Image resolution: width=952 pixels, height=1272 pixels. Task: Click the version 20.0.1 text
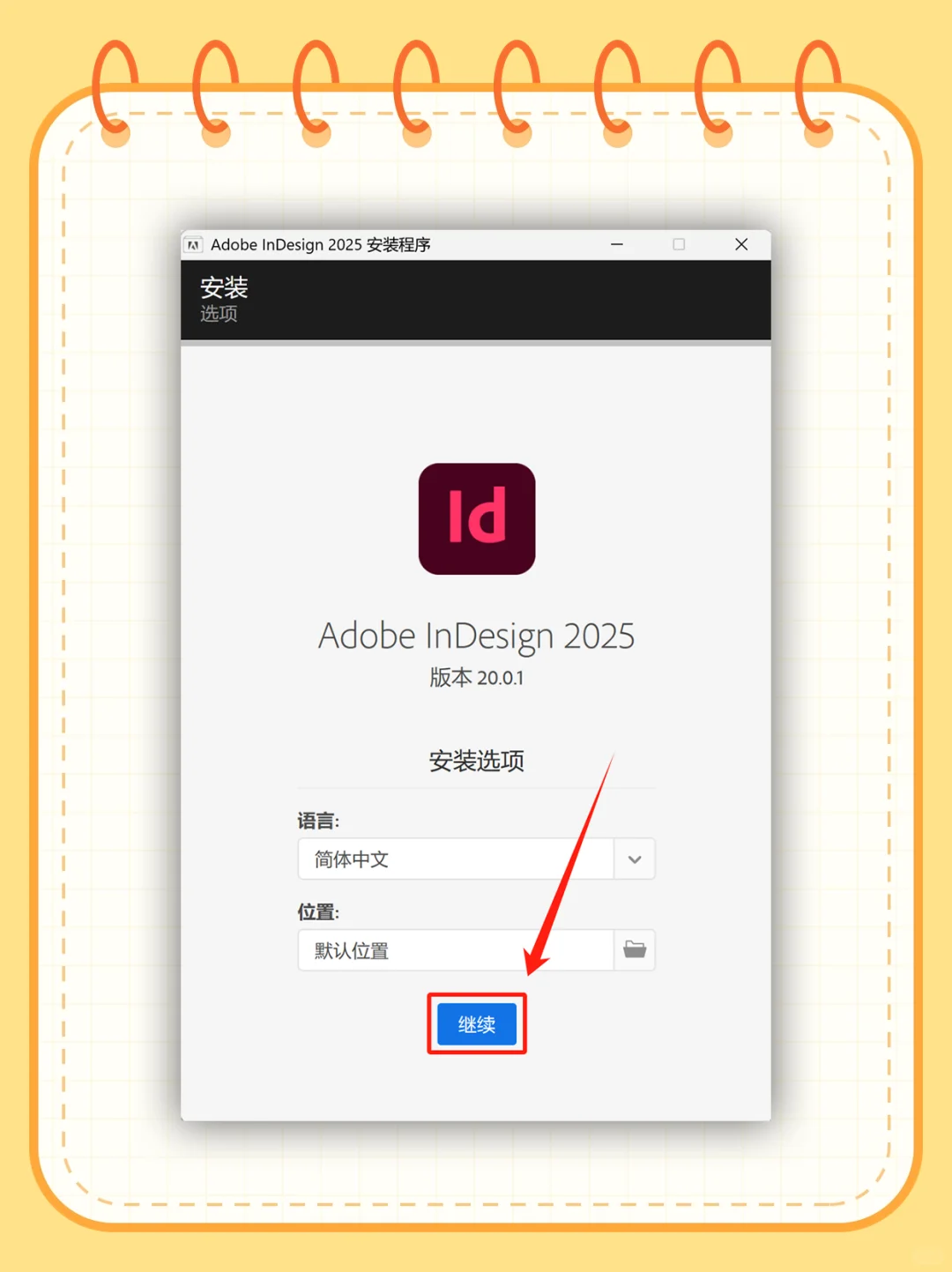[476, 678]
